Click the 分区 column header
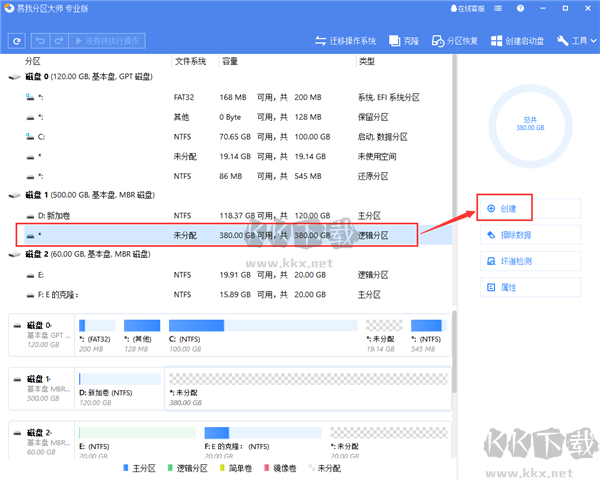The height and width of the screenshot is (480, 600). click(x=33, y=61)
